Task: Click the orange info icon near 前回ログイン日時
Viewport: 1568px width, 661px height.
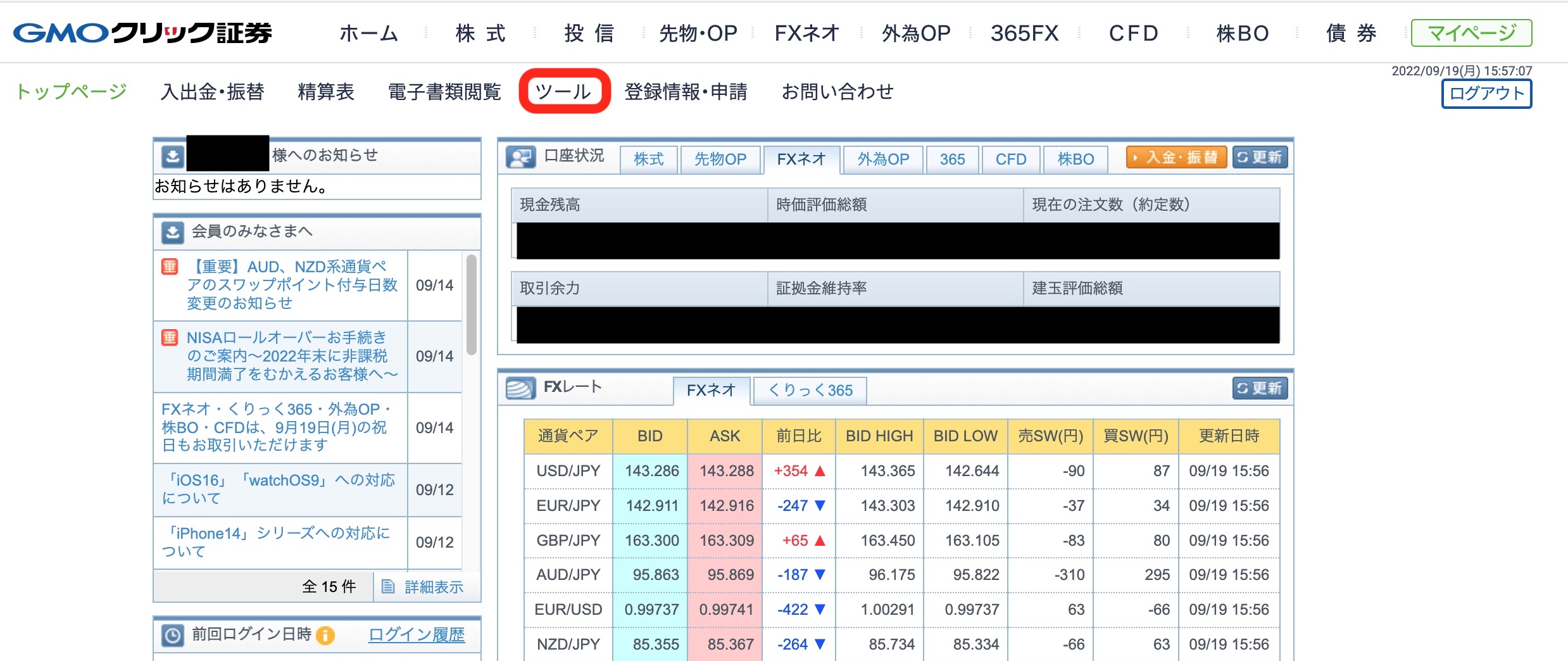Action: click(325, 635)
